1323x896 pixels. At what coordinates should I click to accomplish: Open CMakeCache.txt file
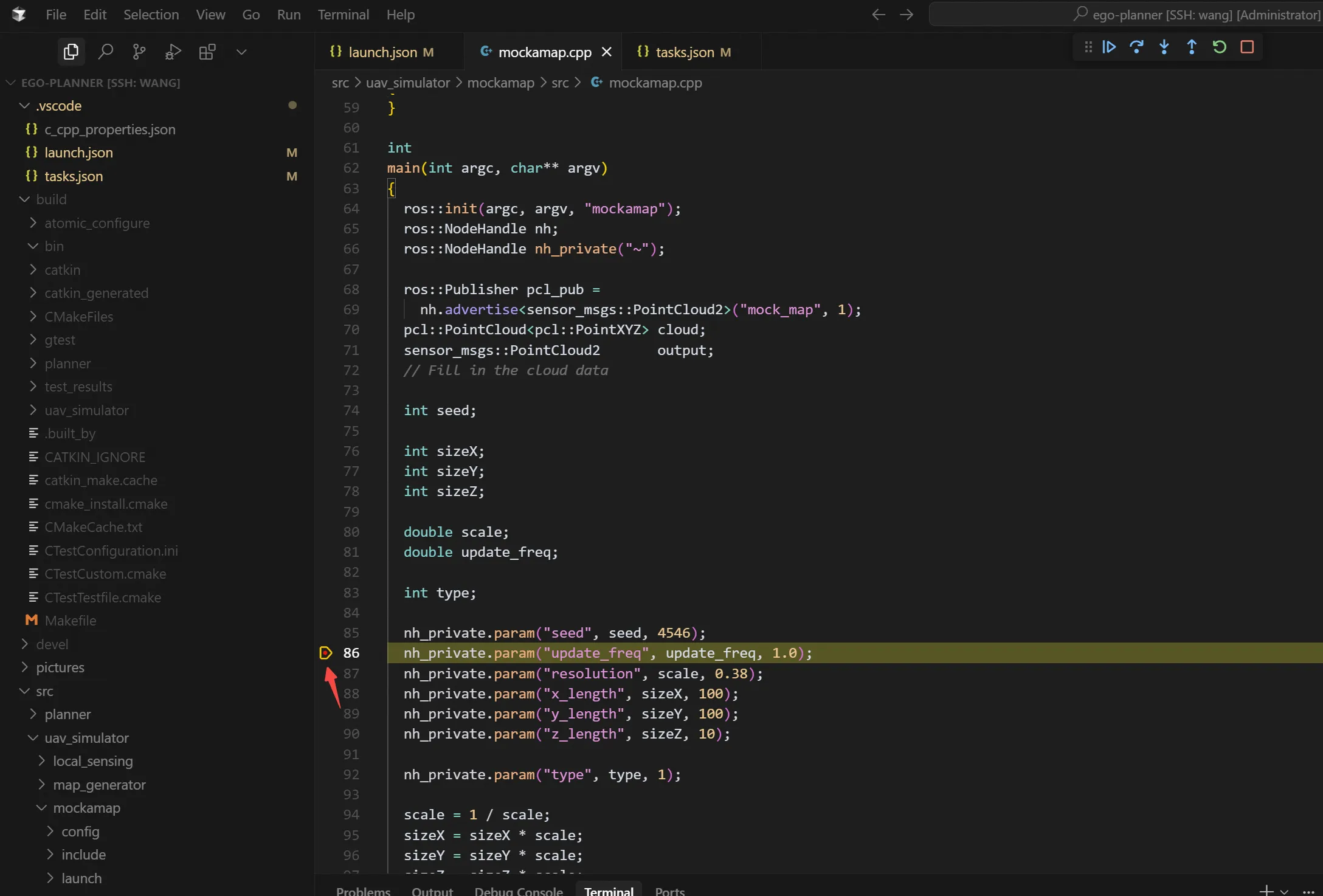click(93, 527)
